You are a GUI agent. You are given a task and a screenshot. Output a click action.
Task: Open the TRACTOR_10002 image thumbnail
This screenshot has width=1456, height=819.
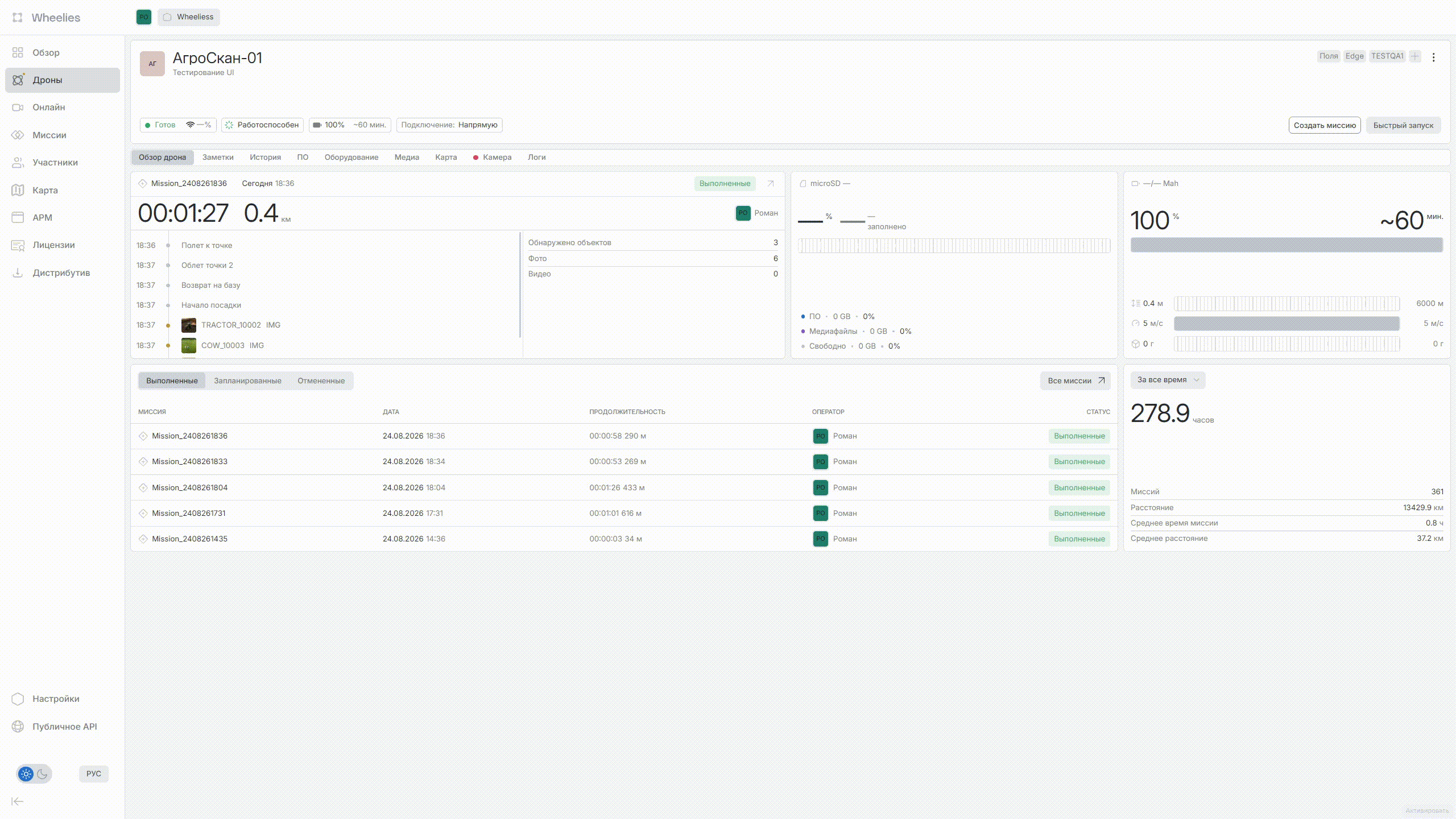click(189, 325)
